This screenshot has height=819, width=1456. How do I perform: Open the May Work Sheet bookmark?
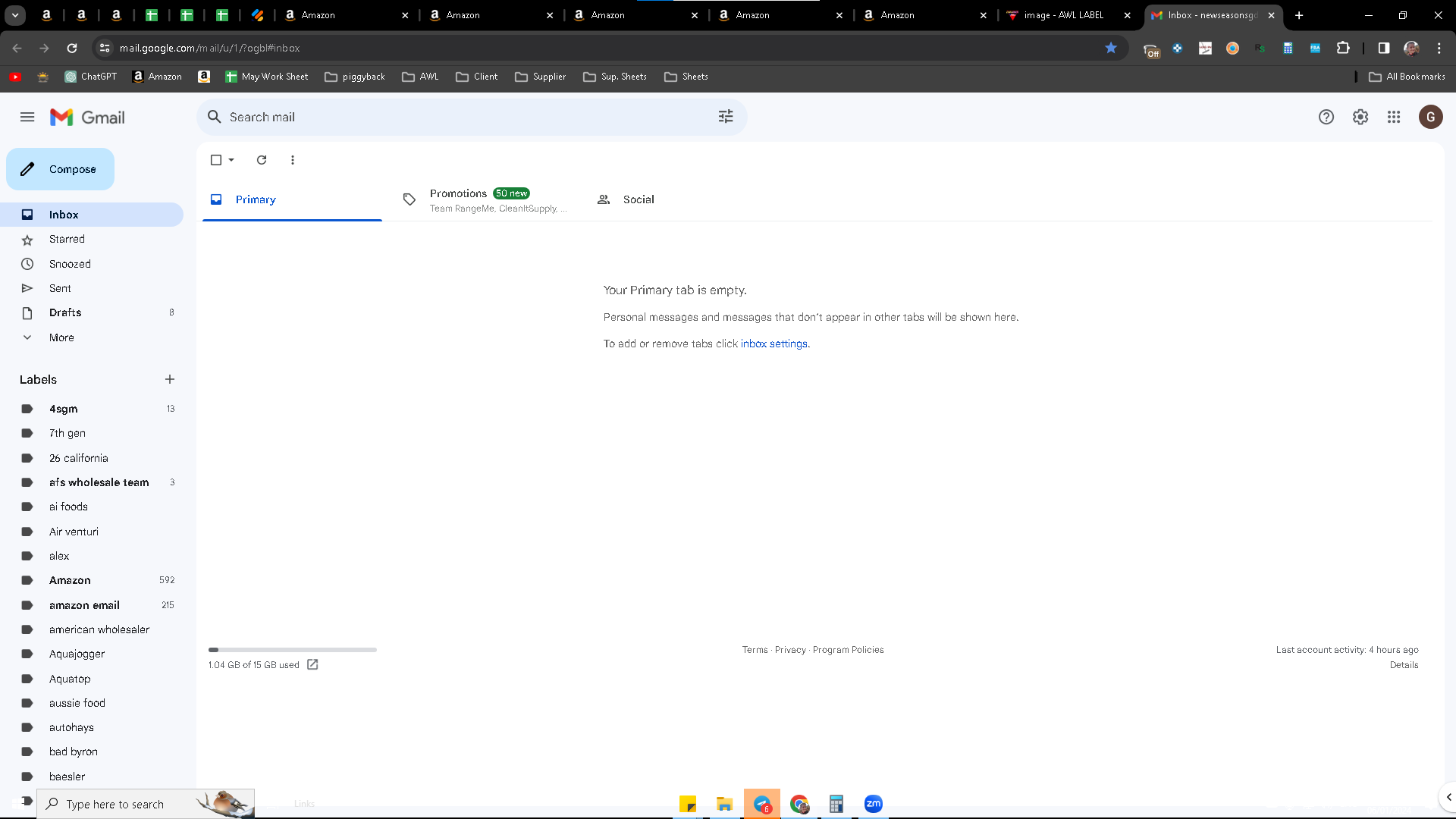[266, 77]
